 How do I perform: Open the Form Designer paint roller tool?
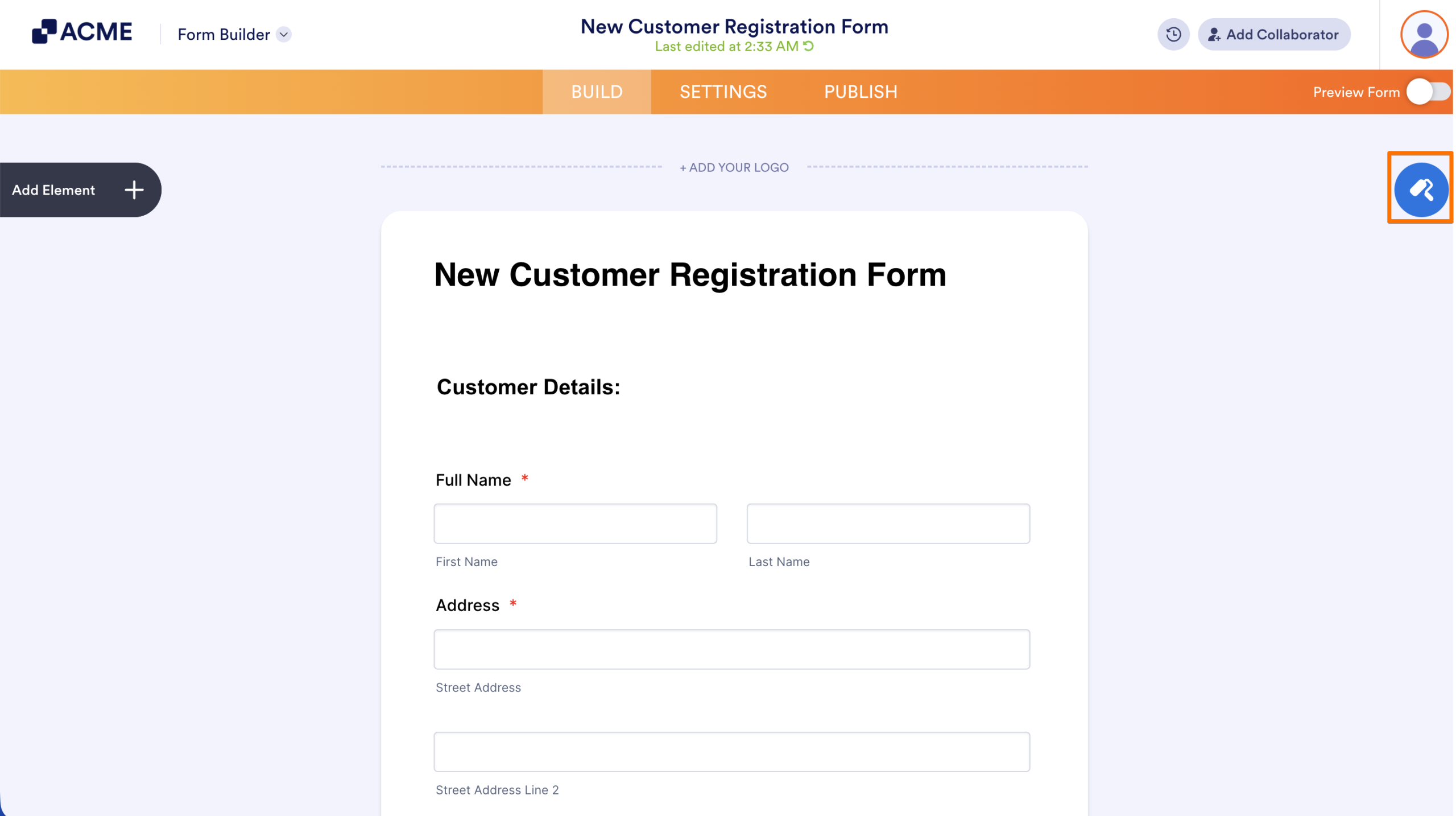coord(1421,189)
